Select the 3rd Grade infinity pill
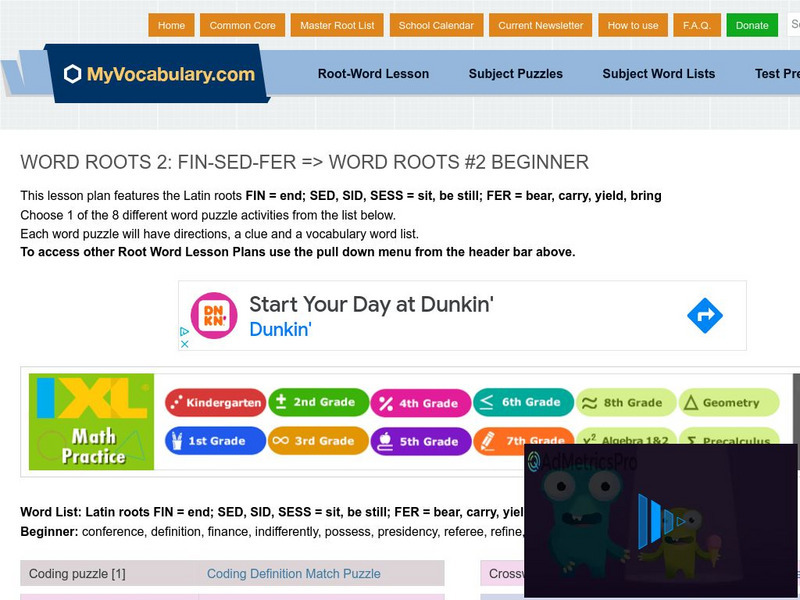 pyautogui.click(x=316, y=441)
